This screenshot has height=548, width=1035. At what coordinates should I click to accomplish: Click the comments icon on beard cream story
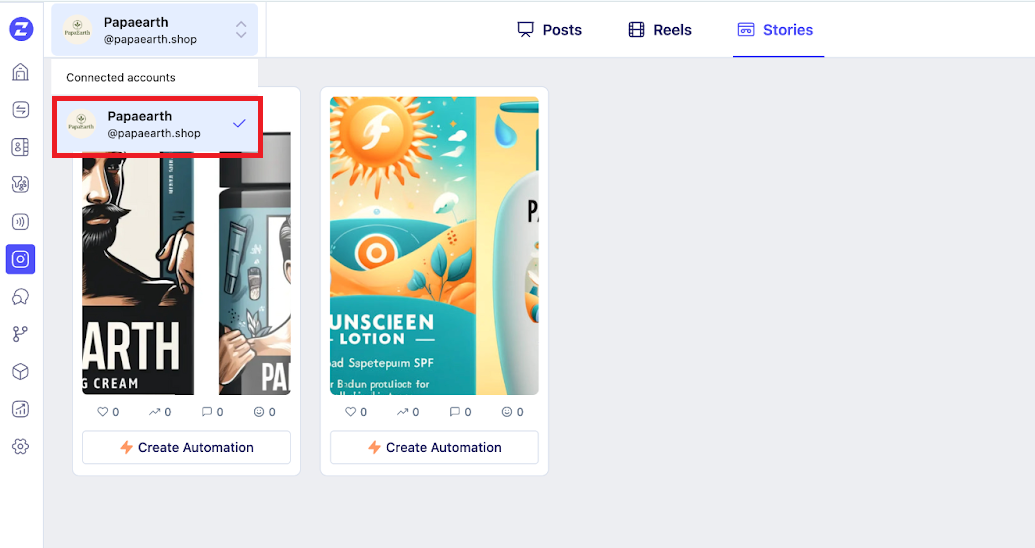click(207, 412)
